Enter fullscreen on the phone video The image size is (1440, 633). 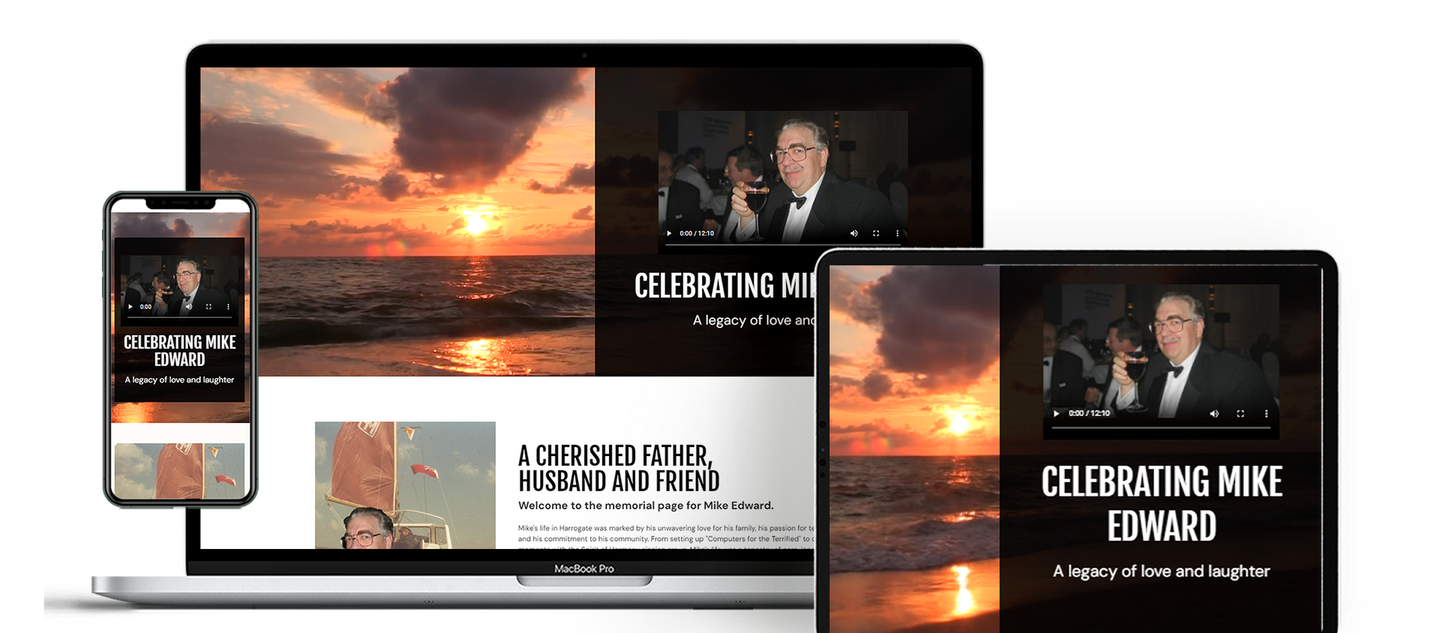coord(208,307)
